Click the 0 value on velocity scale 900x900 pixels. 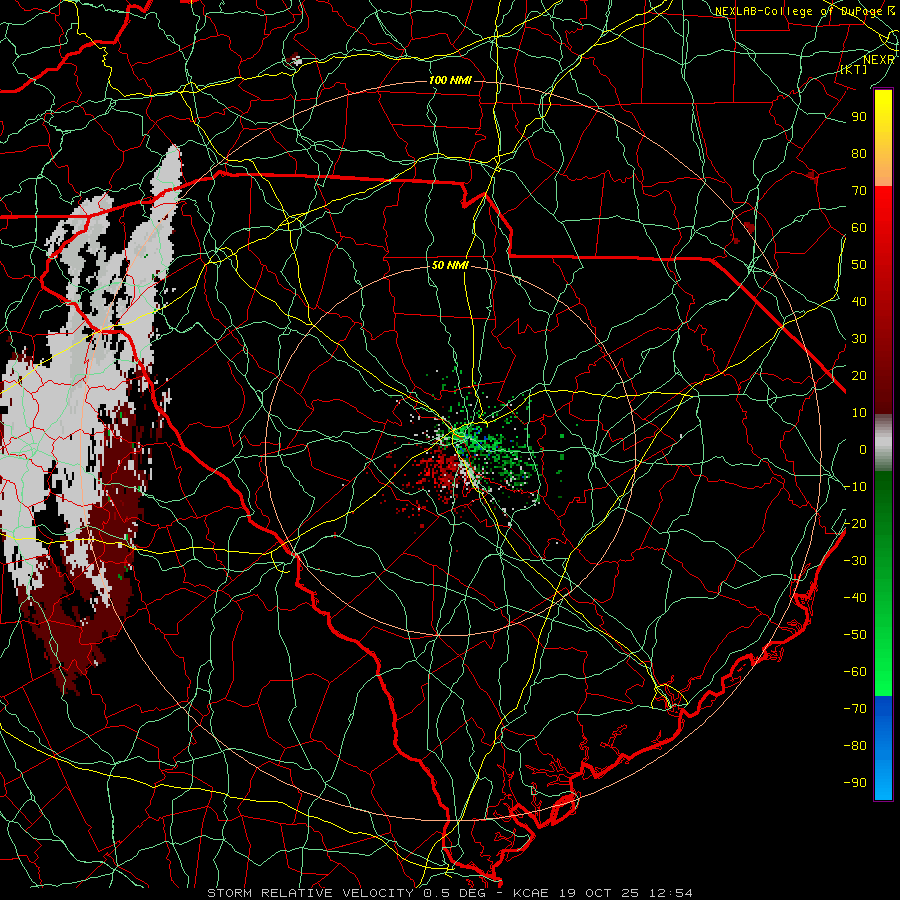coord(863,450)
